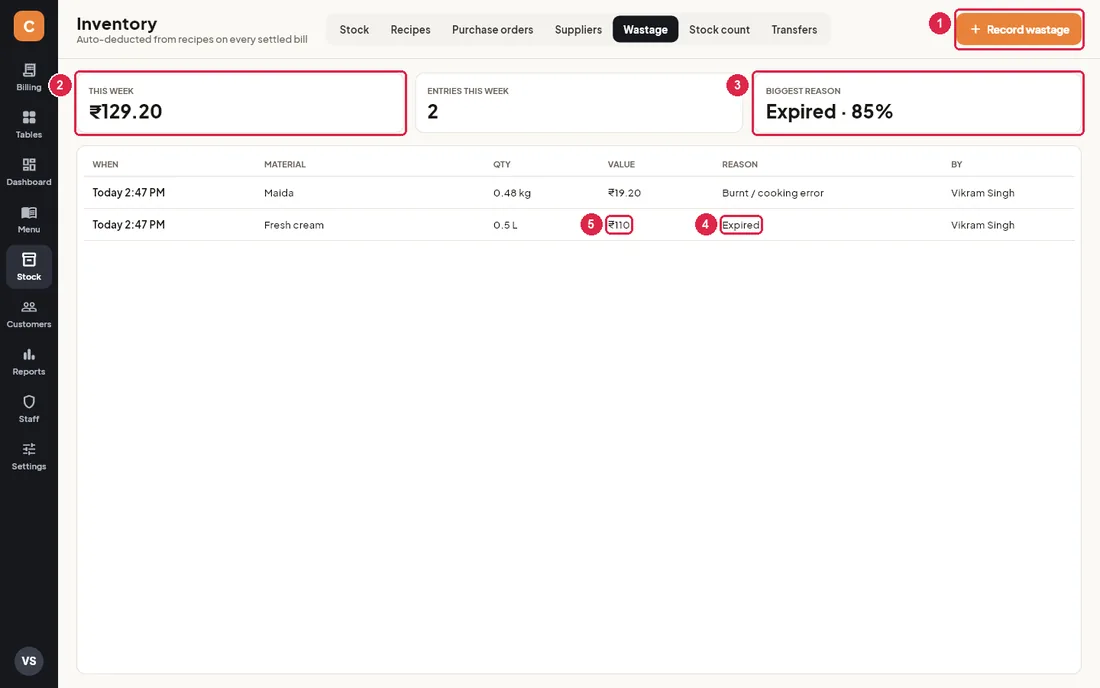The image size is (1100, 688).
Task: Click the VALUE column header
Action: click(x=621, y=164)
